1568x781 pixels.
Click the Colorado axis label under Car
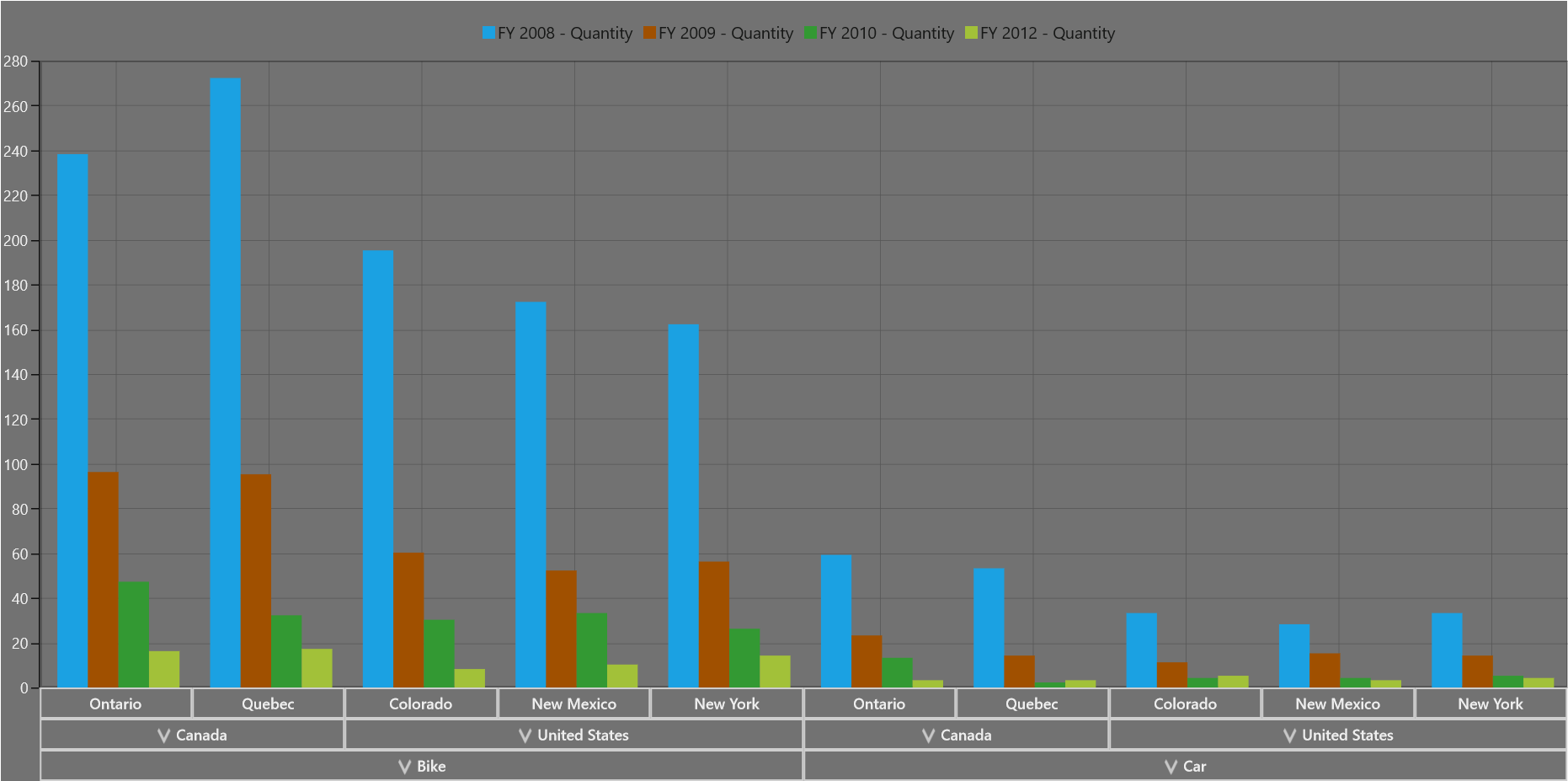1185,703
